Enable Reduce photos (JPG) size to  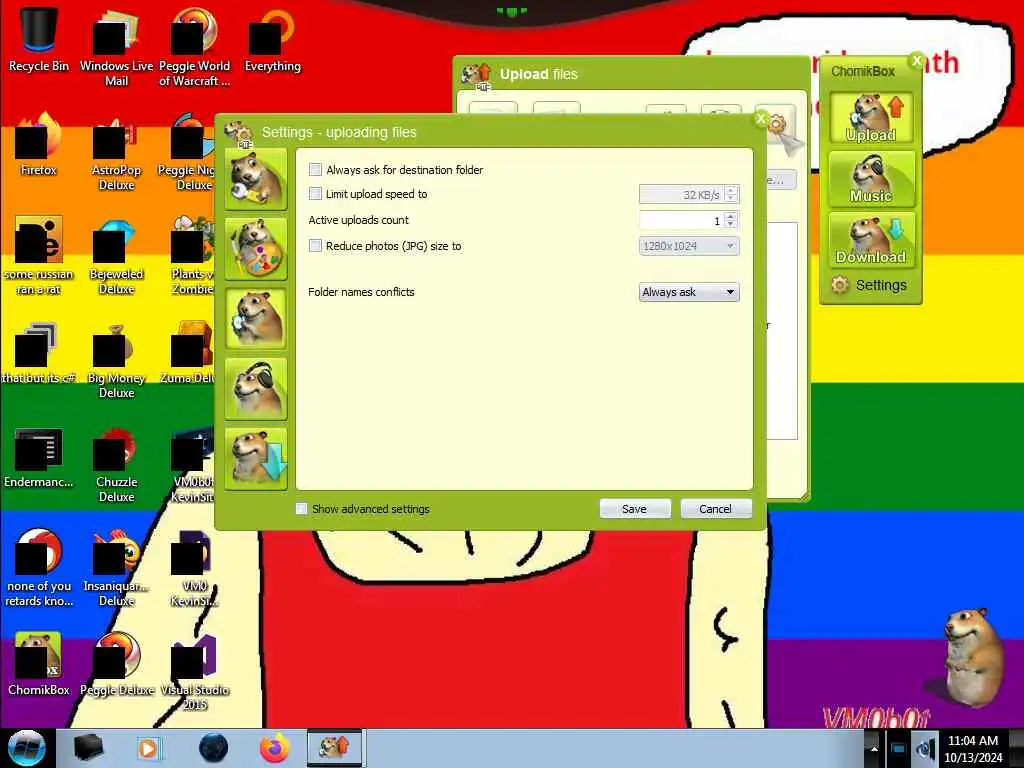click(x=315, y=246)
